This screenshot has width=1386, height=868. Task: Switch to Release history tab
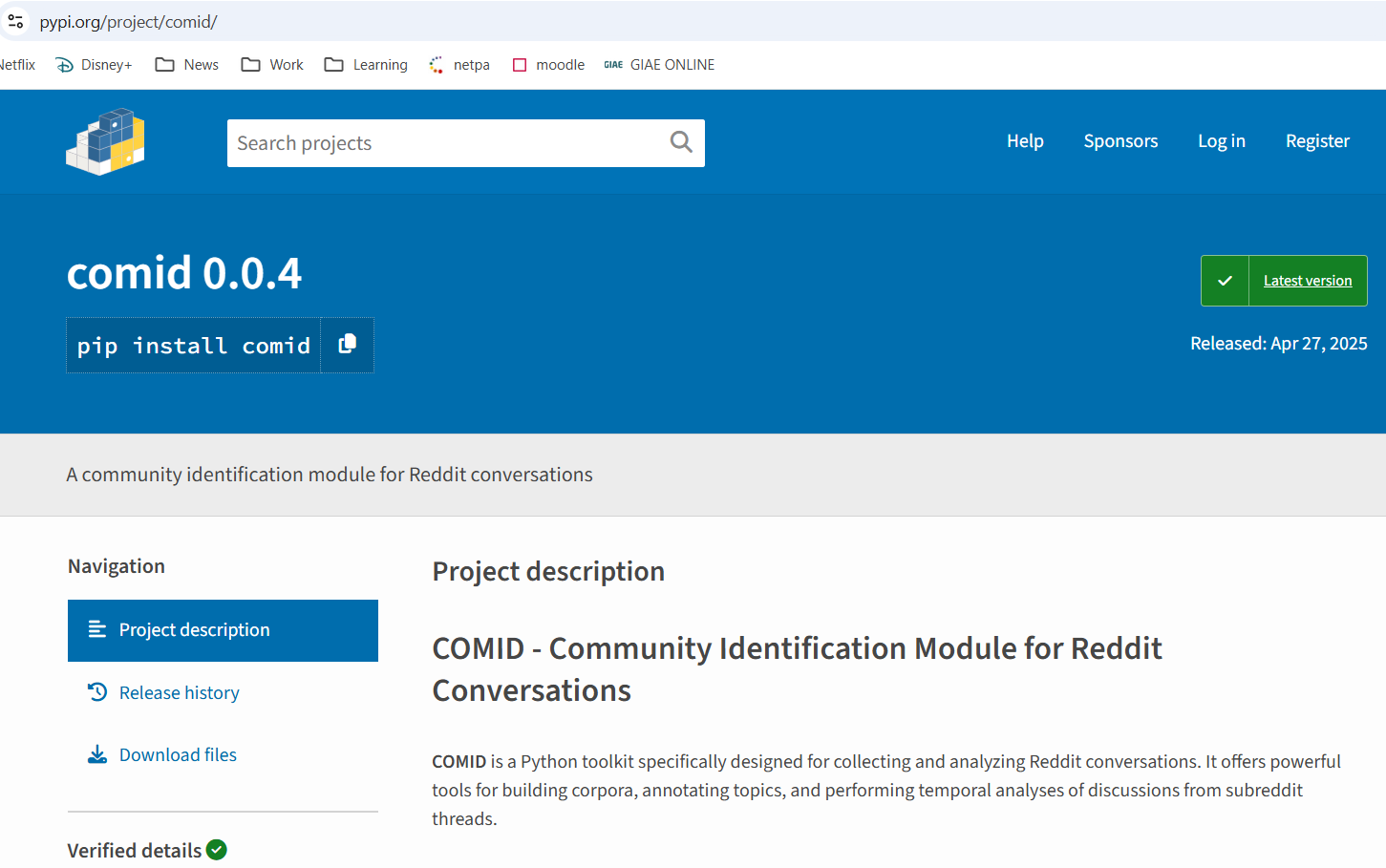pyautogui.click(x=179, y=692)
